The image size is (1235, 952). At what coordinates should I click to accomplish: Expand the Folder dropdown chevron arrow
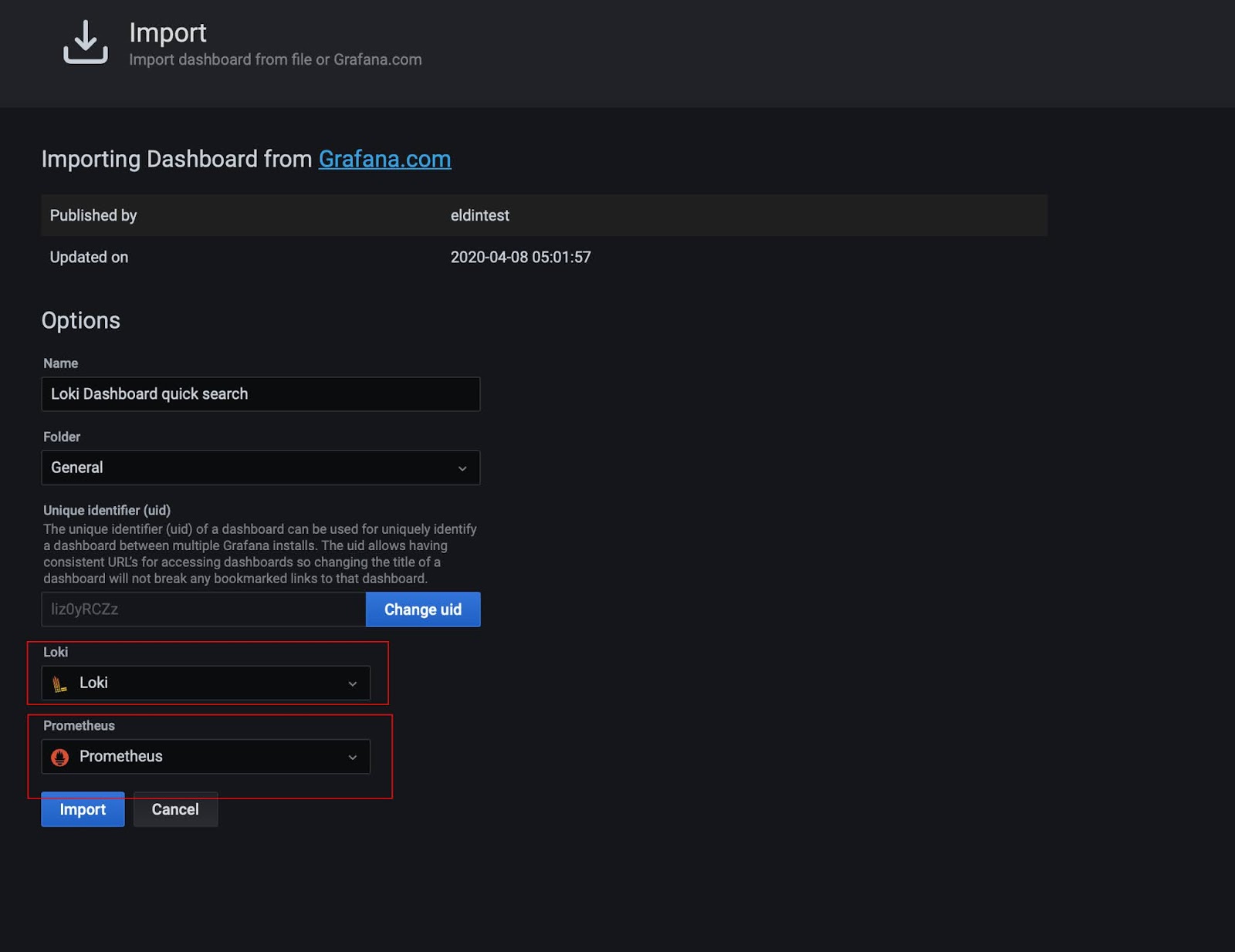tap(462, 468)
